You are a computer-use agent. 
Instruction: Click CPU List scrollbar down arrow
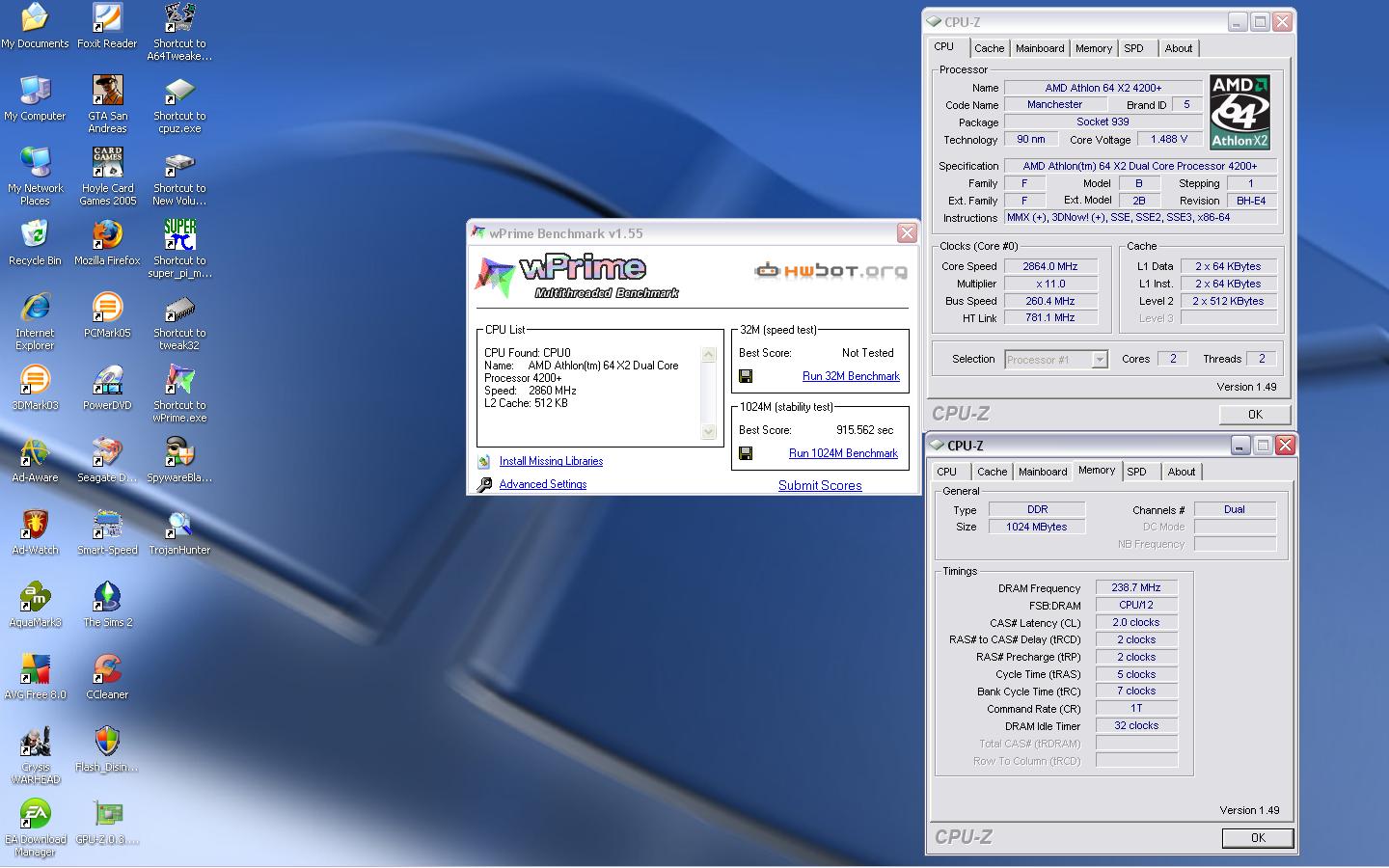pyautogui.click(x=709, y=432)
